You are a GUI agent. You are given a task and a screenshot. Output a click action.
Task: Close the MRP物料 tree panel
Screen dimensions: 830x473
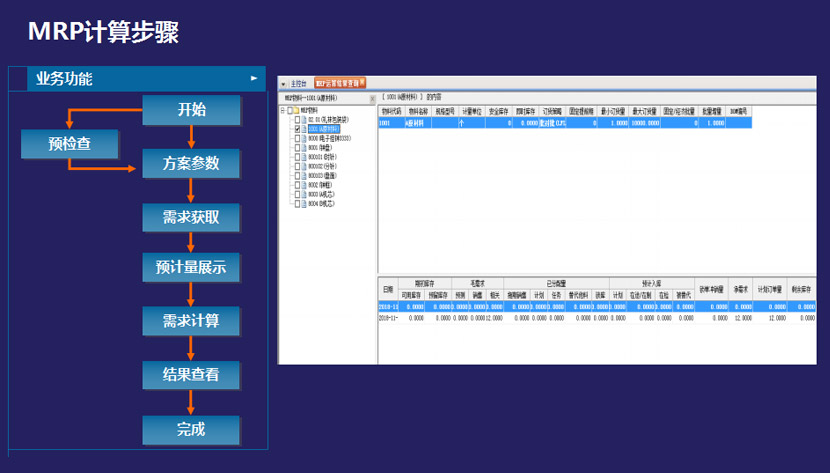tap(372, 98)
